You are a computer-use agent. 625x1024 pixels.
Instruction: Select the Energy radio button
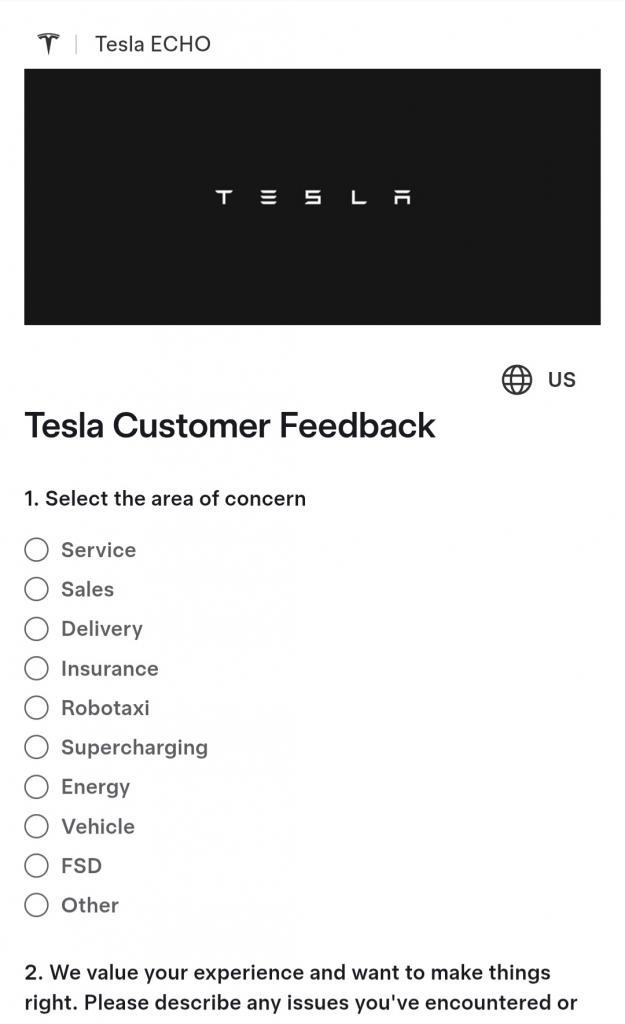37,787
